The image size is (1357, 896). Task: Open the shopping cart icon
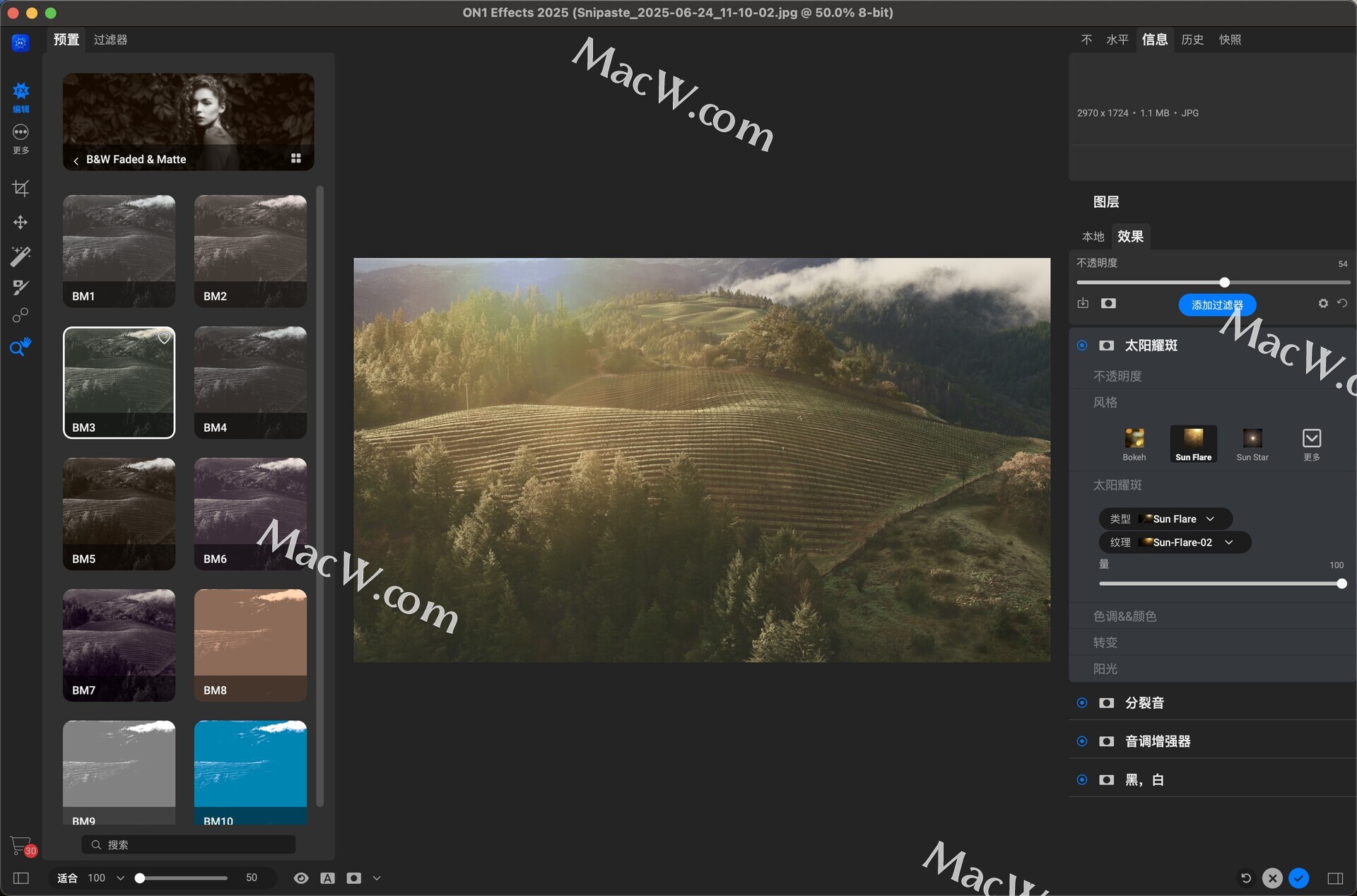click(21, 846)
